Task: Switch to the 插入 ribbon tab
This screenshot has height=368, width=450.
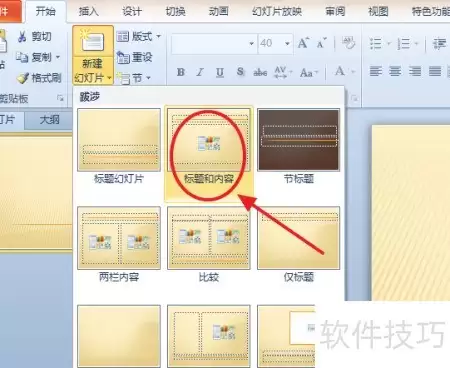Action: click(x=88, y=11)
